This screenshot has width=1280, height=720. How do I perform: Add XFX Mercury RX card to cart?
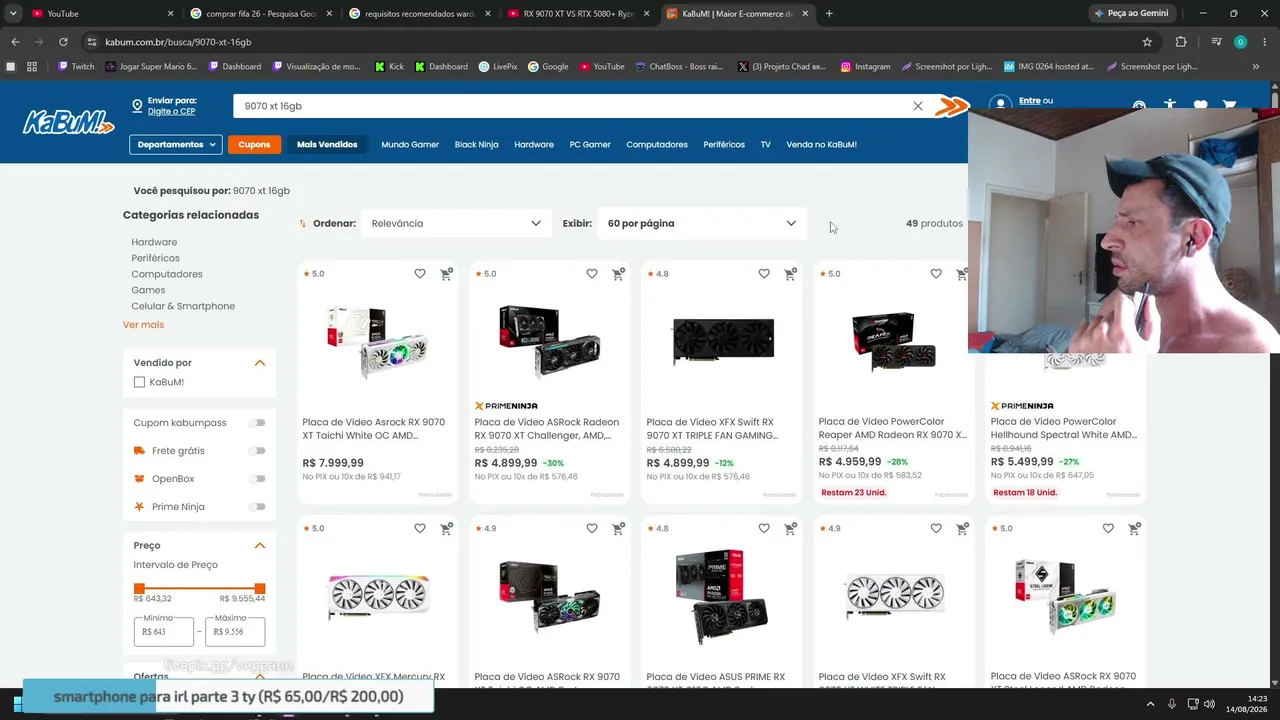point(446,529)
